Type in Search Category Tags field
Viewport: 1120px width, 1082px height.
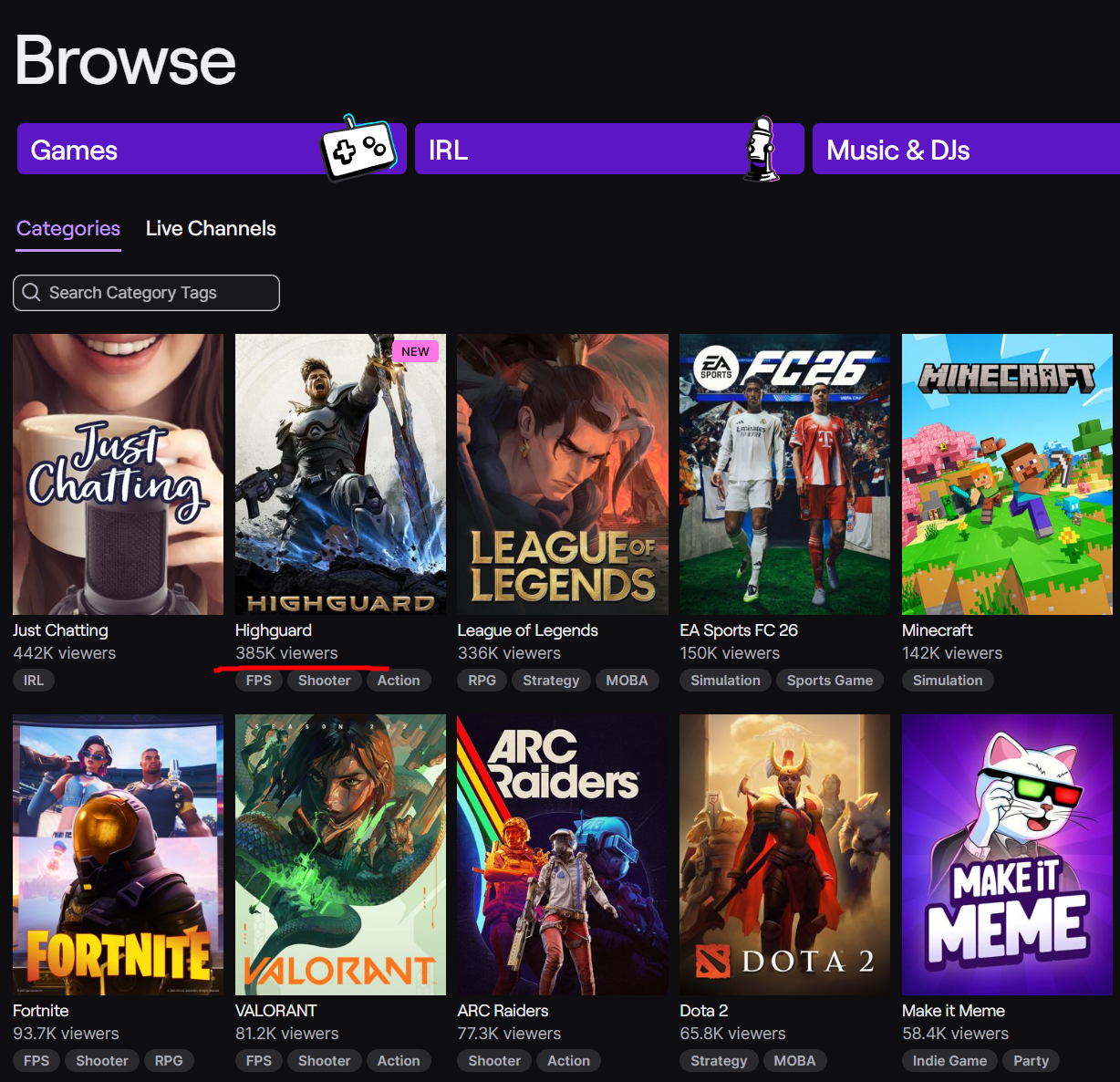coord(155,293)
